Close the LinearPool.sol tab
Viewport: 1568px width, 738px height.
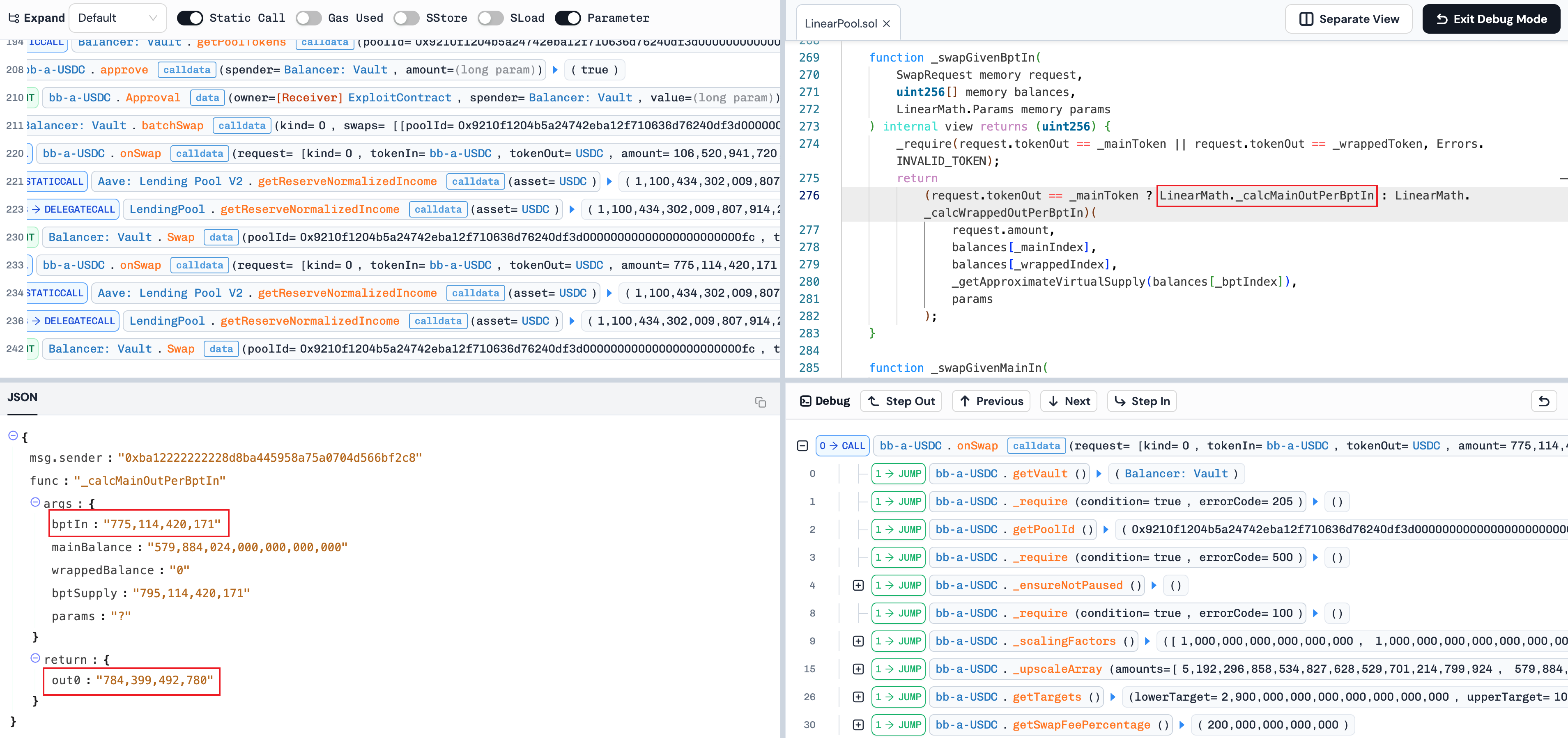click(x=886, y=23)
